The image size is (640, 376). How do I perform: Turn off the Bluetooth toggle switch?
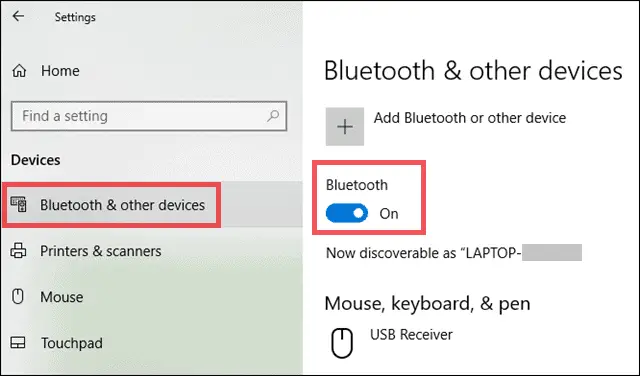[x=347, y=213]
